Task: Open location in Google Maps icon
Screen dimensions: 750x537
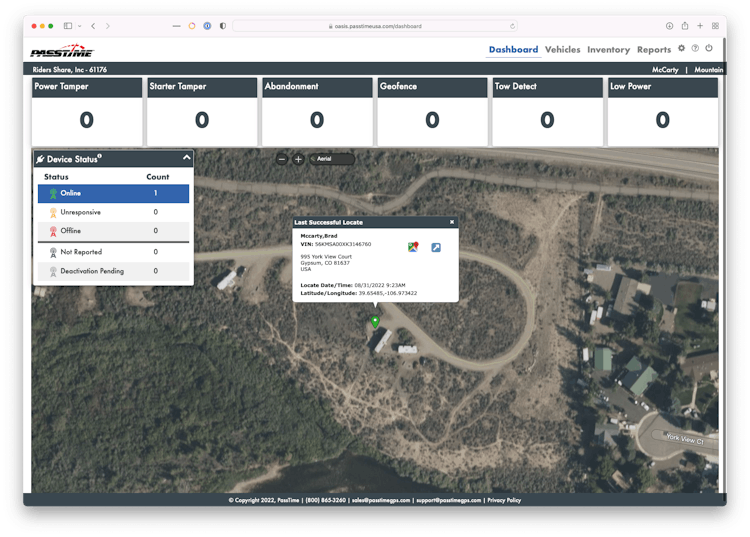Action: [413, 247]
